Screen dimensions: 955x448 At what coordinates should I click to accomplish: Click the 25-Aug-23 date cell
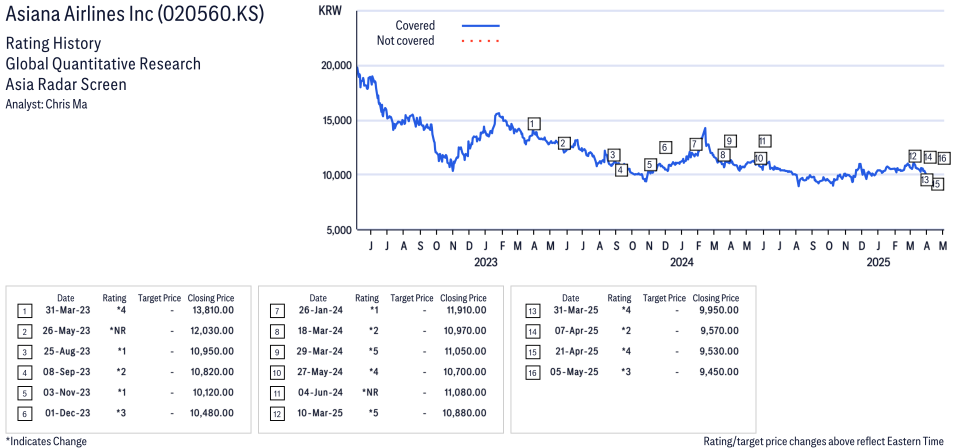[x=65, y=352]
